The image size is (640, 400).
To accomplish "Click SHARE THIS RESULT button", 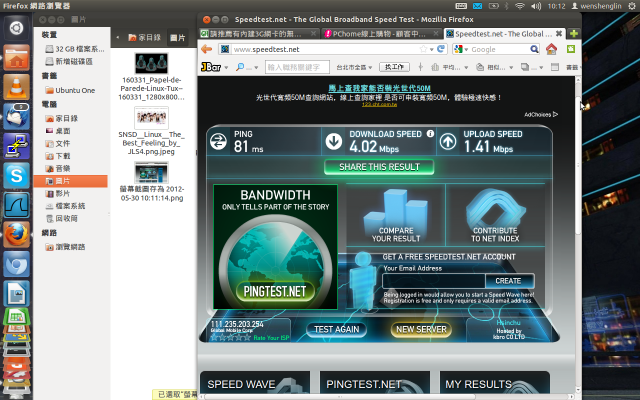I will point(379,167).
